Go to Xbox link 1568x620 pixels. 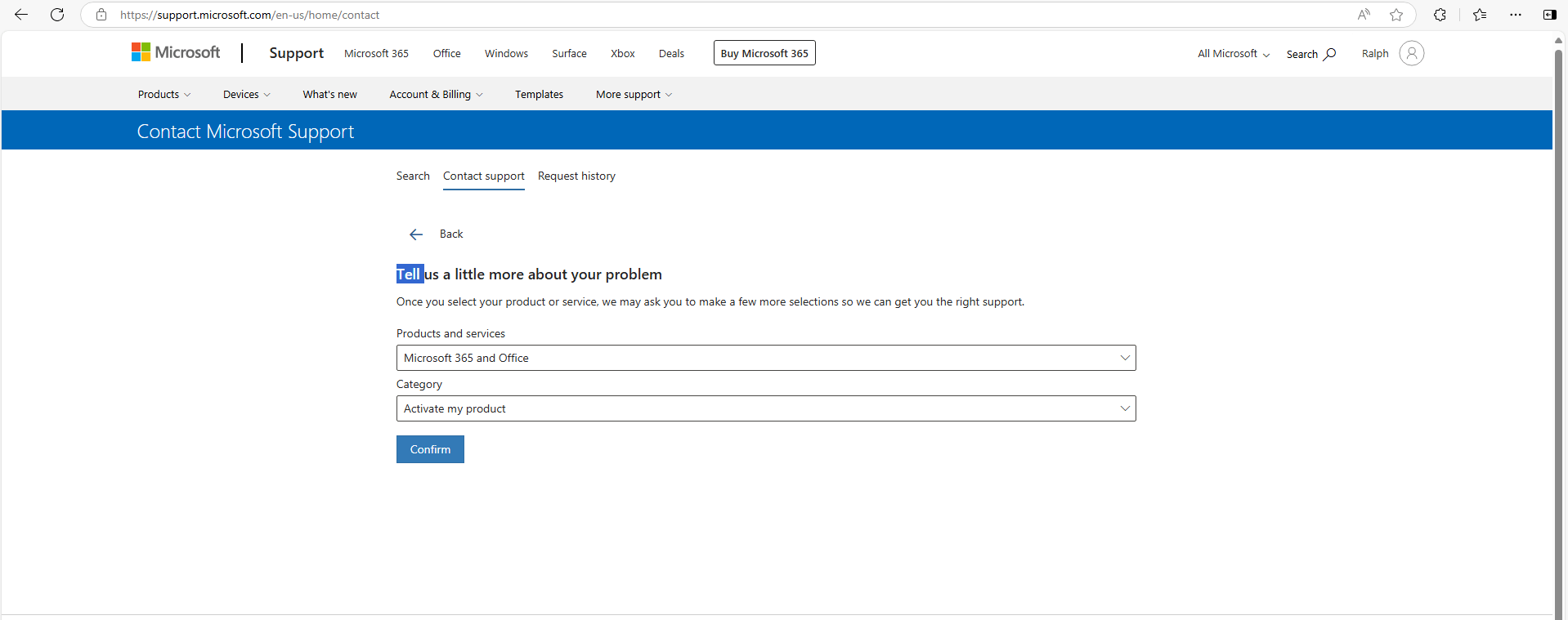(x=623, y=54)
